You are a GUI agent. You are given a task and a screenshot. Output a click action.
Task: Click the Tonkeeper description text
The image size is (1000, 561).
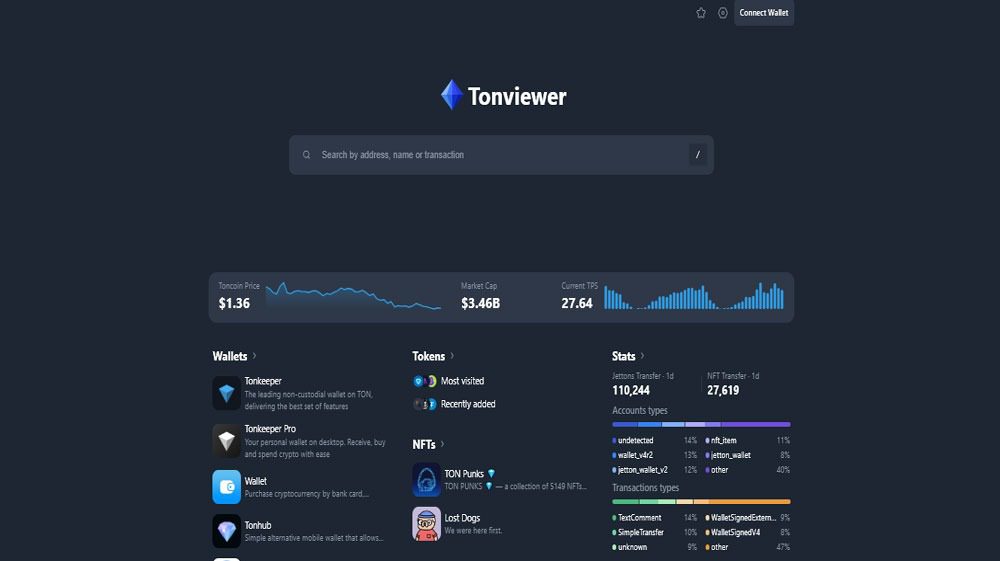click(309, 400)
